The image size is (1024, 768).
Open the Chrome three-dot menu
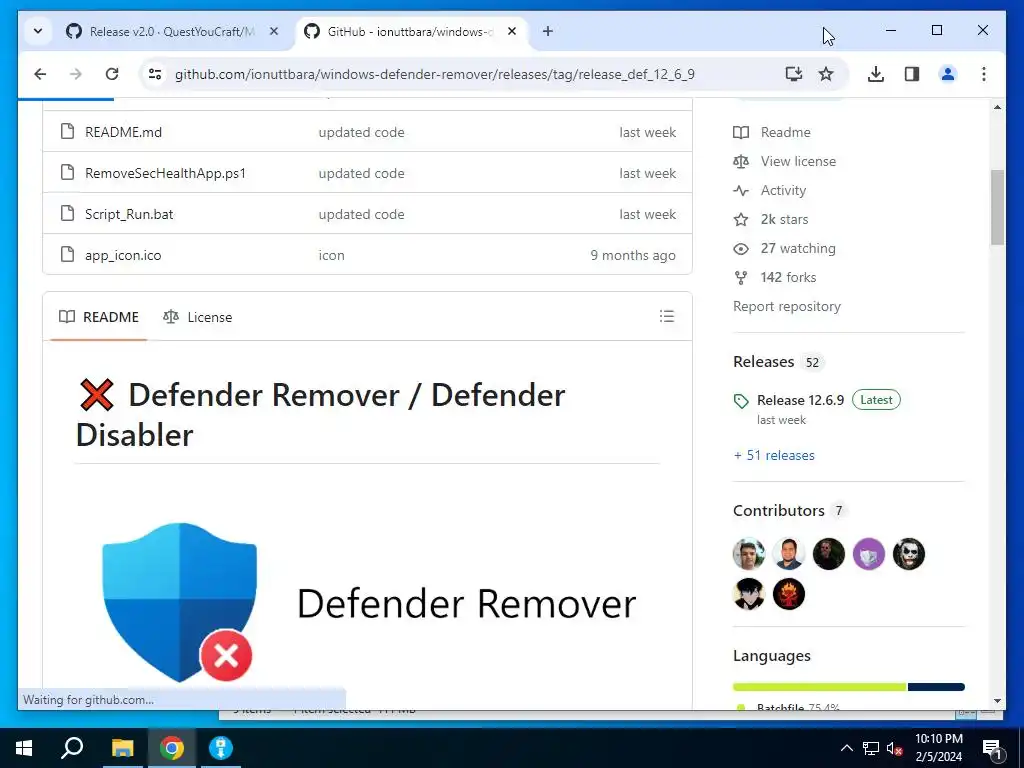(x=984, y=74)
